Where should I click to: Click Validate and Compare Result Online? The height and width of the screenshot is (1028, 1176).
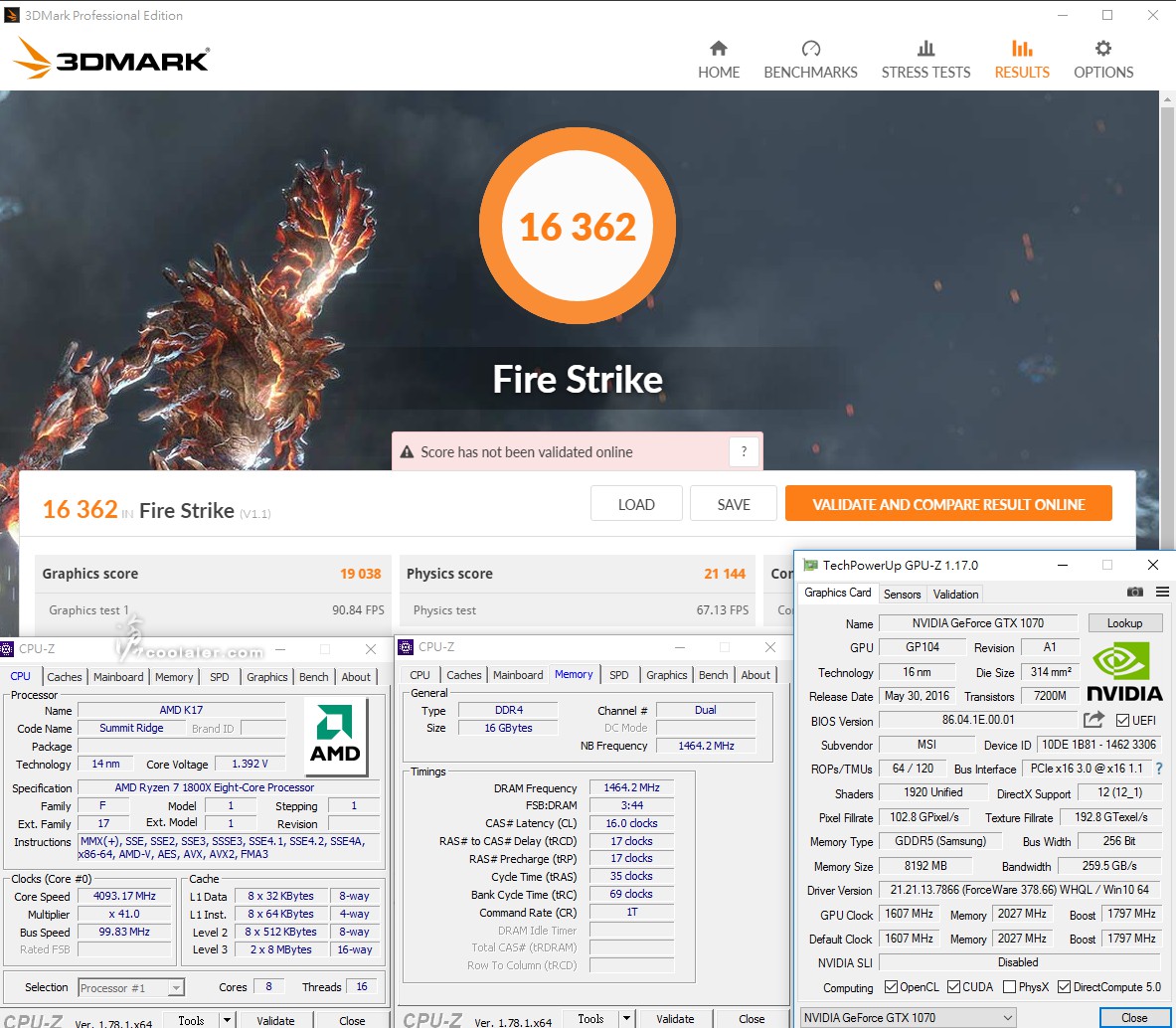948,504
